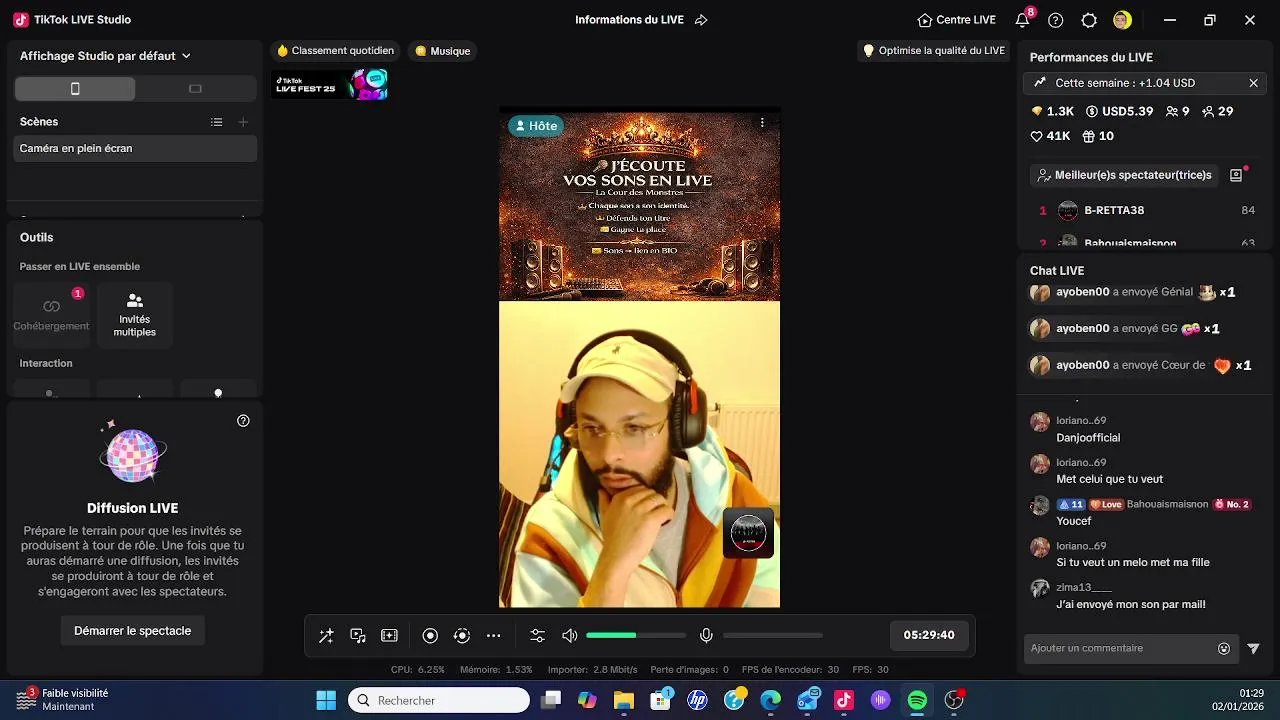Image resolution: width=1280 pixels, height=720 pixels.
Task: Click the CPU: 6.25% status entry
Action: 417,670
